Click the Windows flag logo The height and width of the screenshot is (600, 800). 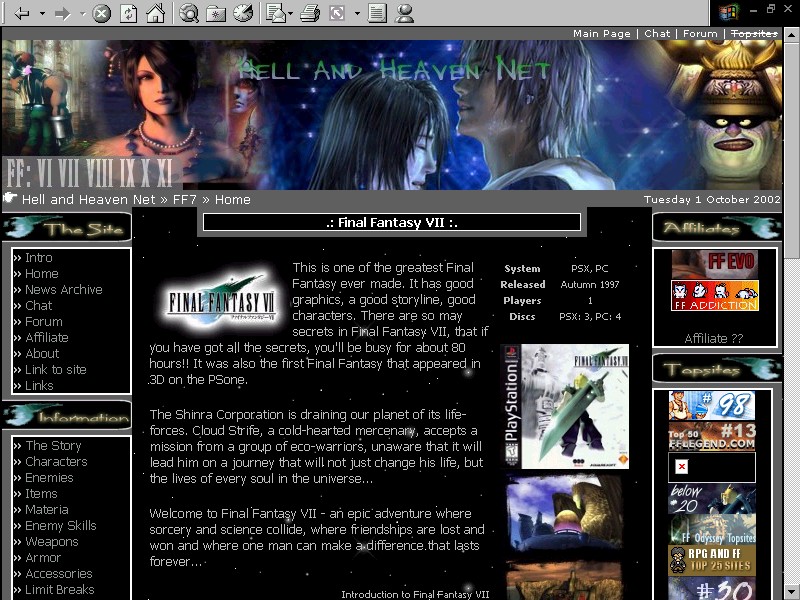click(x=729, y=12)
